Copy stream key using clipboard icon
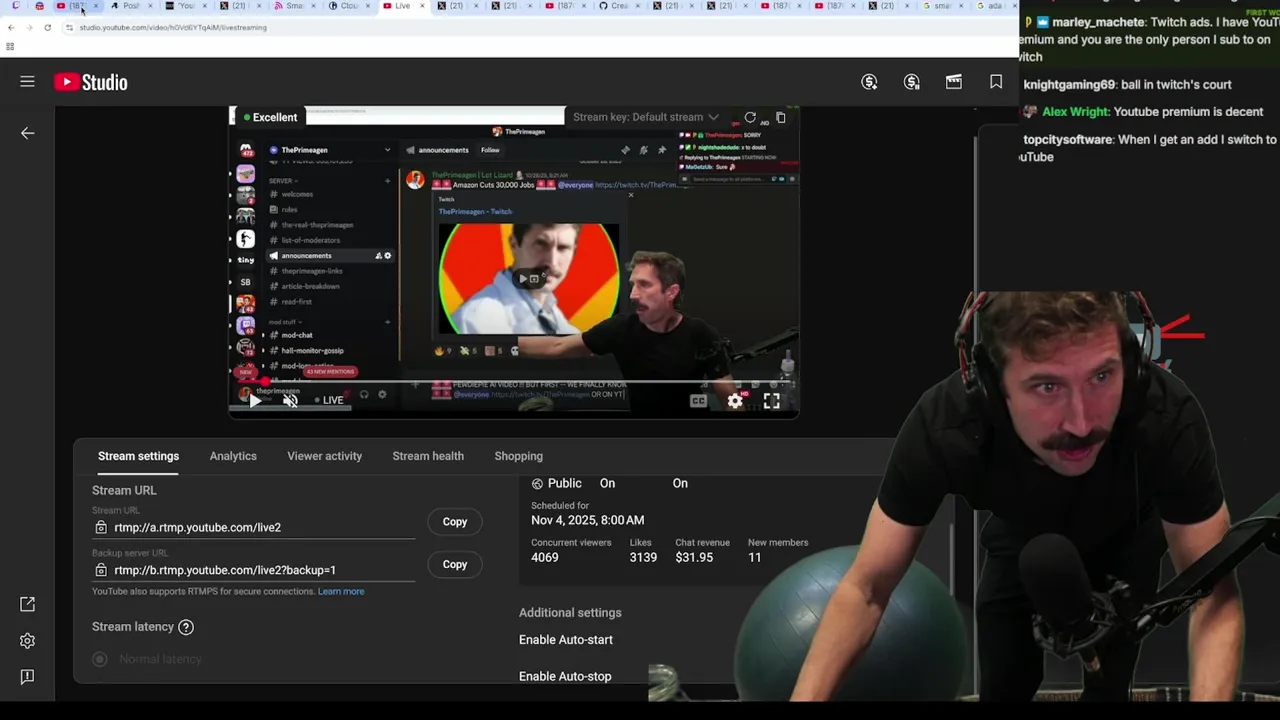The height and width of the screenshot is (720, 1280). point(781,117)
